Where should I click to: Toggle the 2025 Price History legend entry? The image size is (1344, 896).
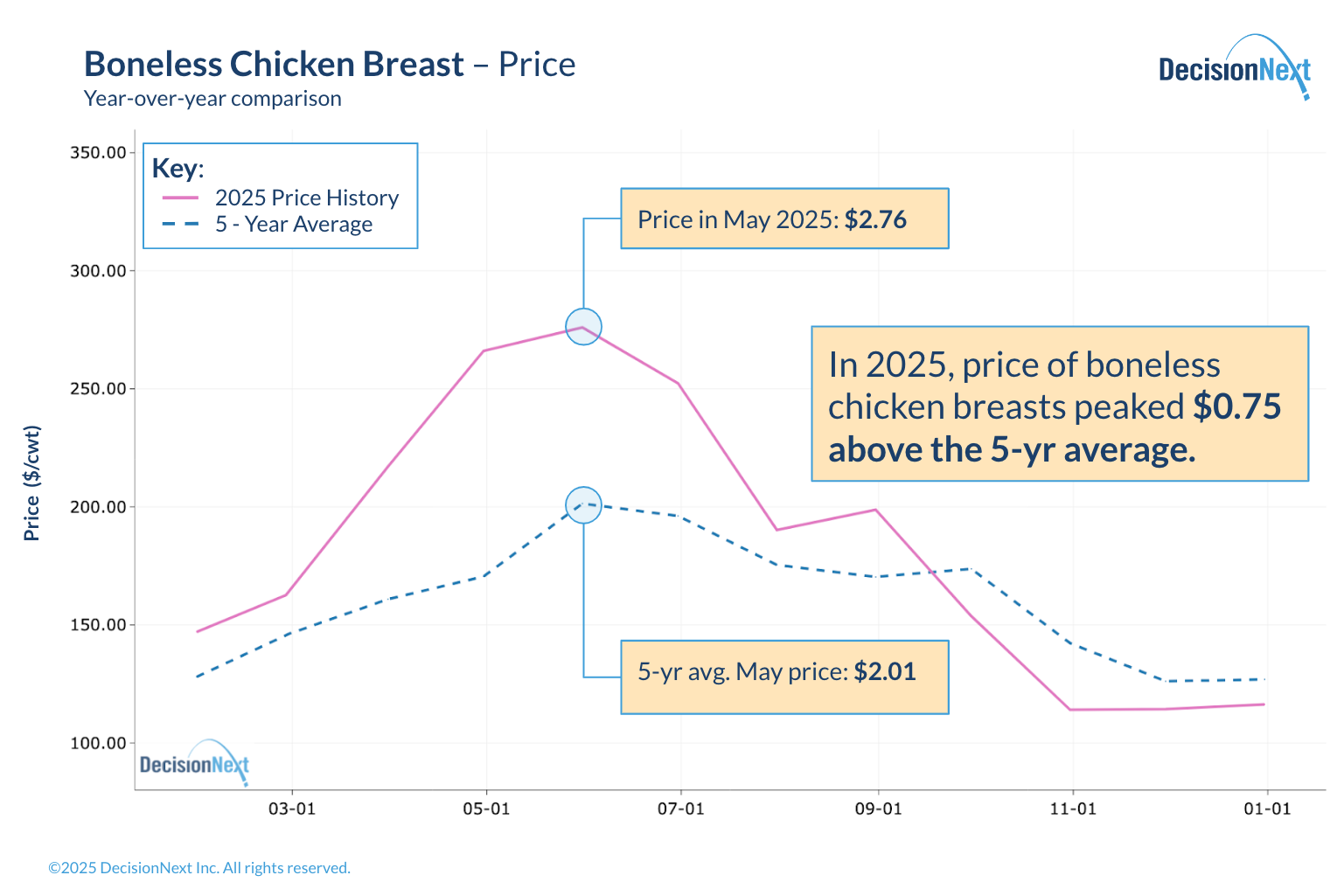(306, 198)
